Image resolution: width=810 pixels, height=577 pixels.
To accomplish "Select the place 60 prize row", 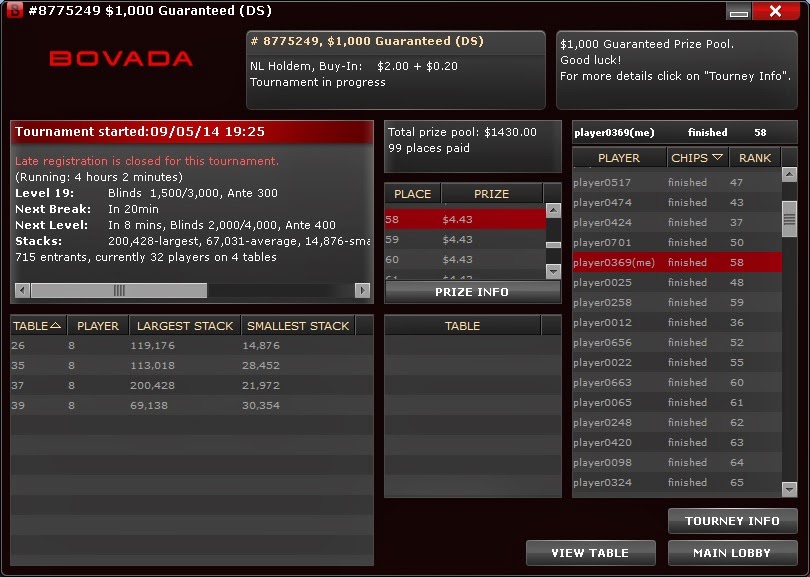I will 465,259.
